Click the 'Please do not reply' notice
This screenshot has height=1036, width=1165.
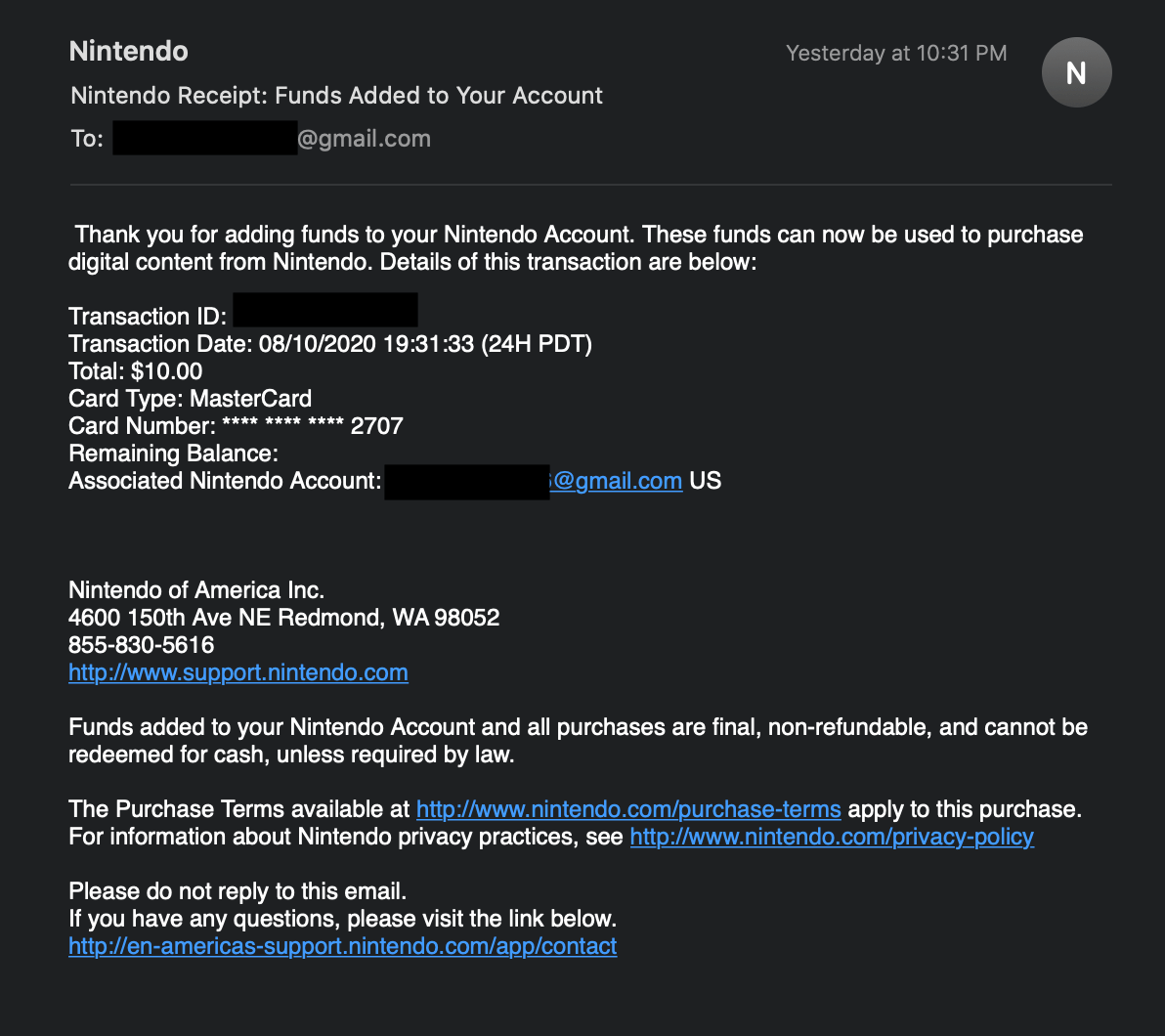coord(237,891)
